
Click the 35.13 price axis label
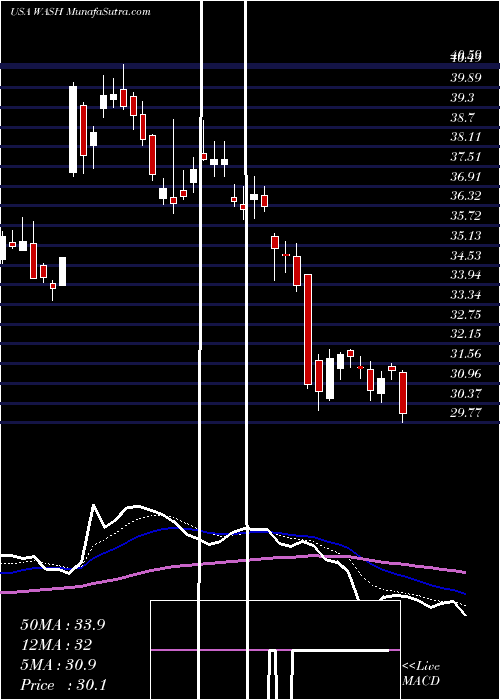(x=466, y=235)
